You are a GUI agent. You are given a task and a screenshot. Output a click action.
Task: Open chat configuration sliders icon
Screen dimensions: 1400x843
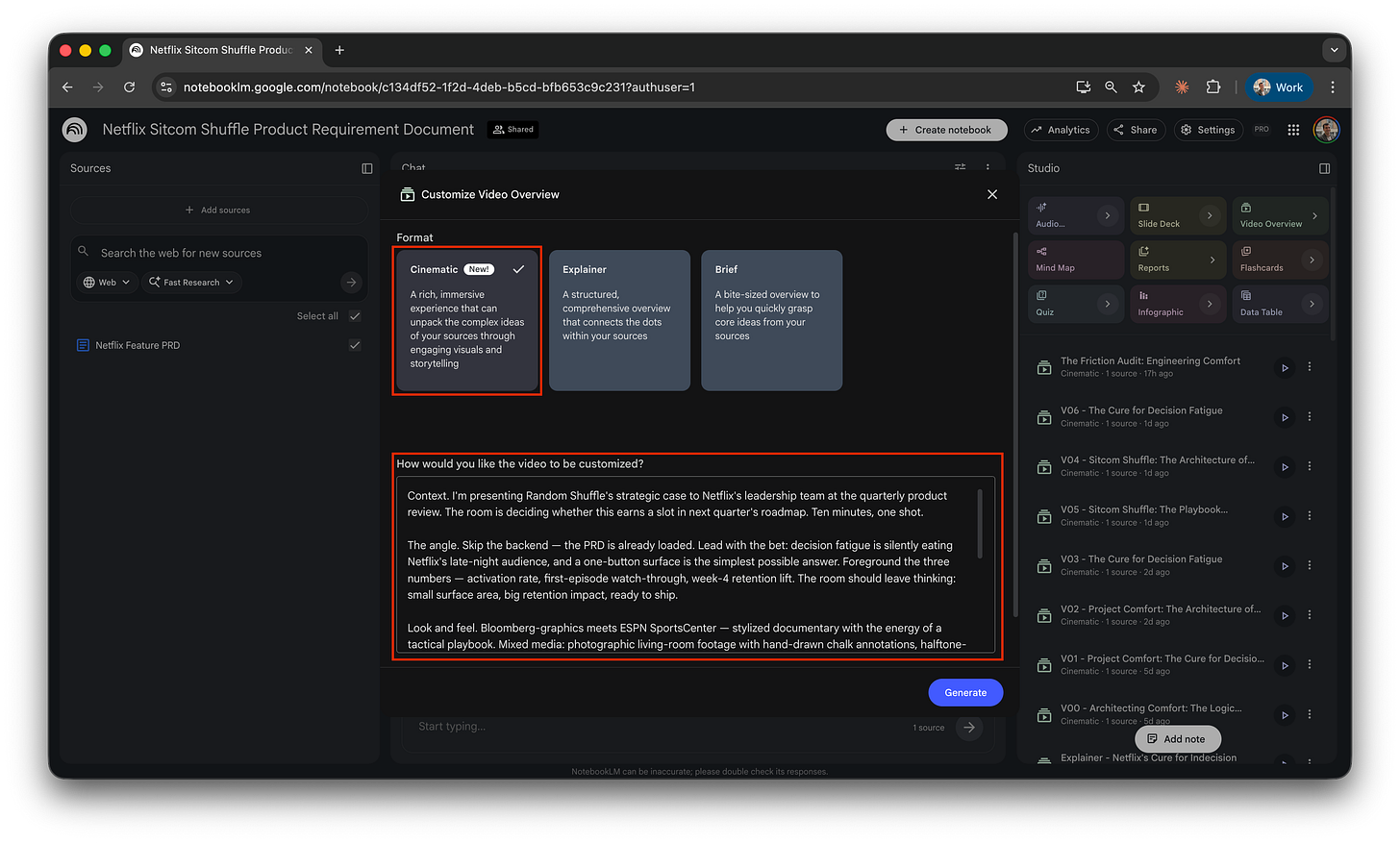point(960,167)
